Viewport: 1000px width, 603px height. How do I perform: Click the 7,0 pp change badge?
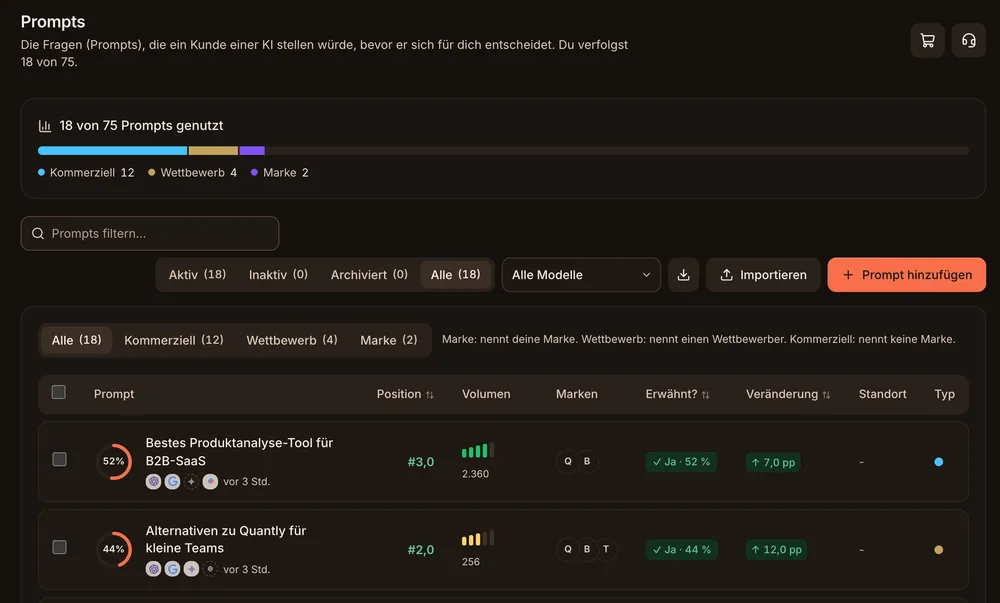click(x=773, y=462)
